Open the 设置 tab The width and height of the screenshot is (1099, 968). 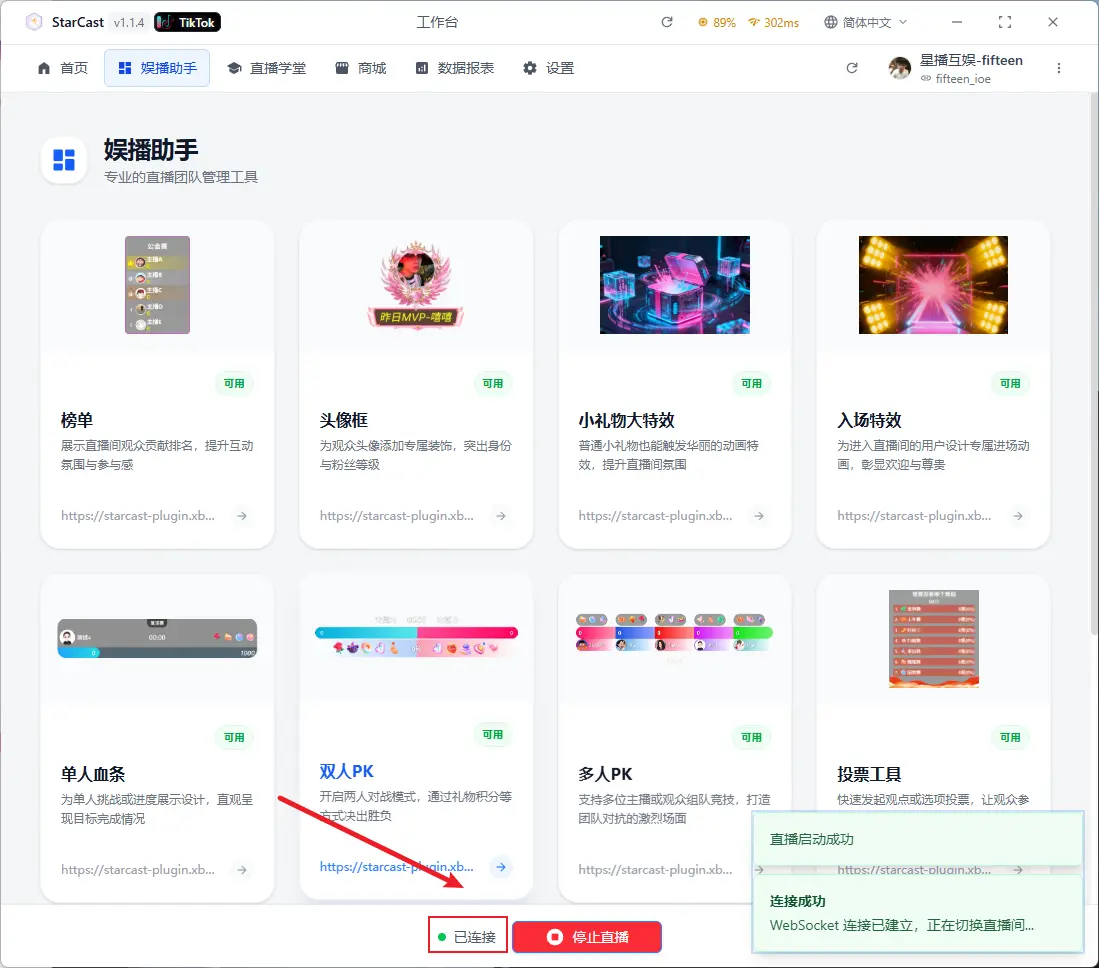point(548,68)
